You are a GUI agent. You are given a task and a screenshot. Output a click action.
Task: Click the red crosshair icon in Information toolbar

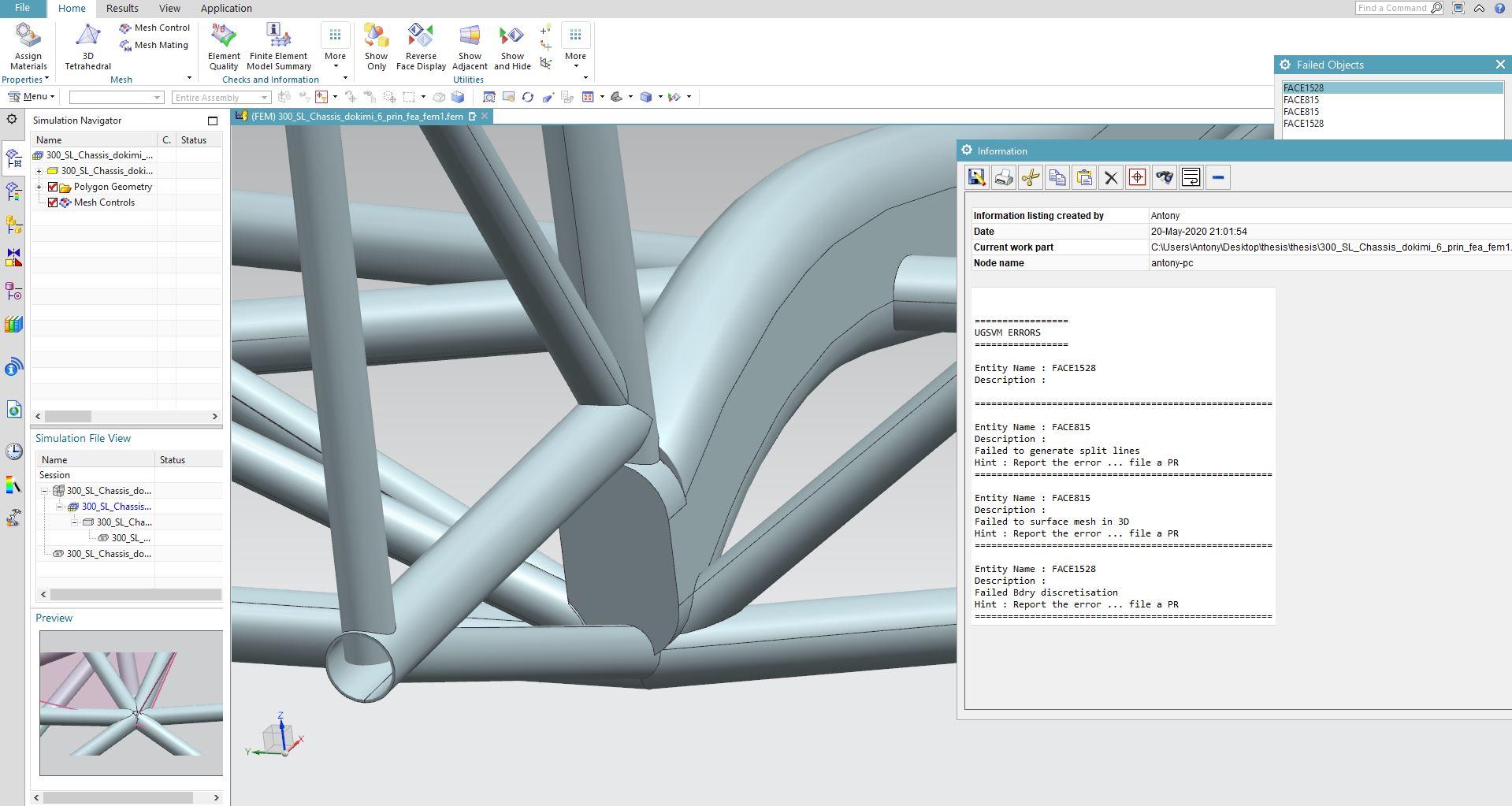tap(1138, 177)
